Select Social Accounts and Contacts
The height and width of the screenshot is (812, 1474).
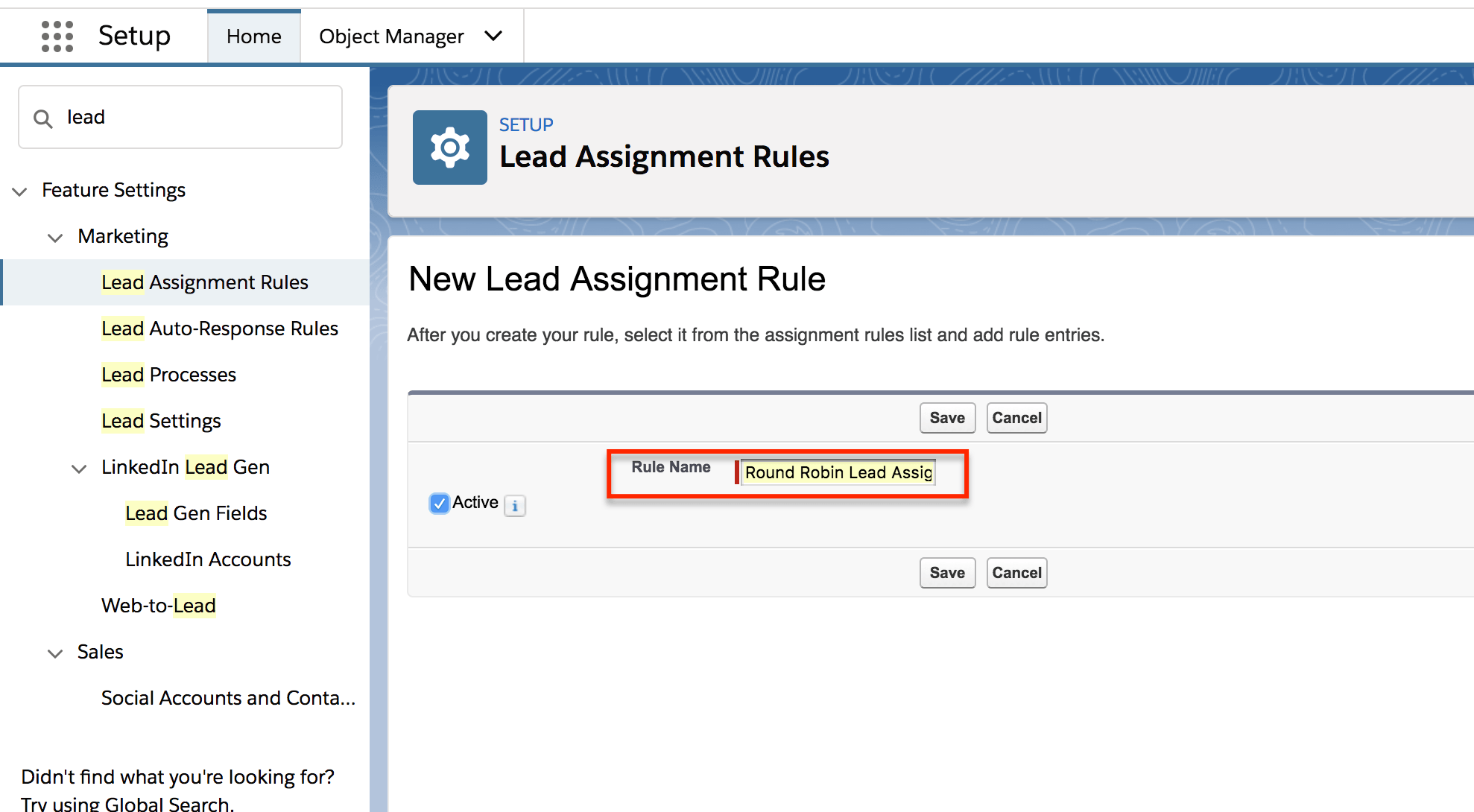coord(227,698)
